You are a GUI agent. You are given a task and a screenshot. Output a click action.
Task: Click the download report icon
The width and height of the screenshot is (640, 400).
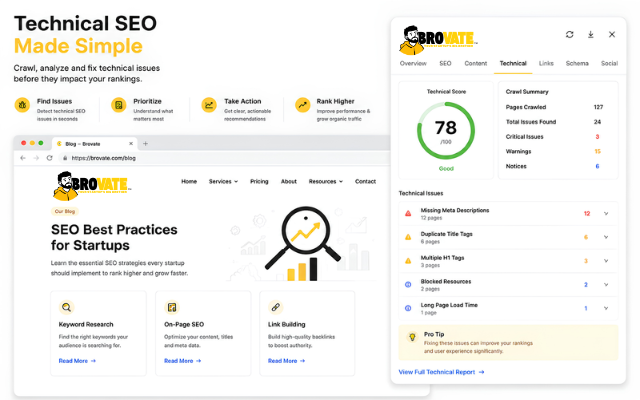[591, 35]
